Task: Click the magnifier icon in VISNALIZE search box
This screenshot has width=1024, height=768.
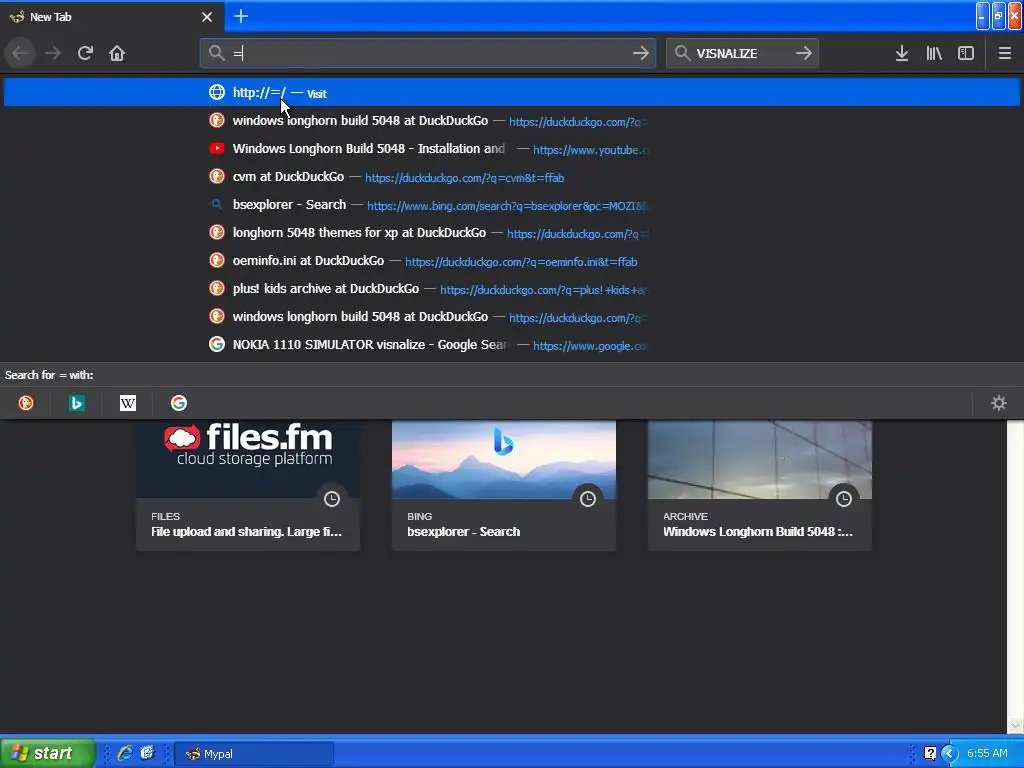Action: (682, 53)
